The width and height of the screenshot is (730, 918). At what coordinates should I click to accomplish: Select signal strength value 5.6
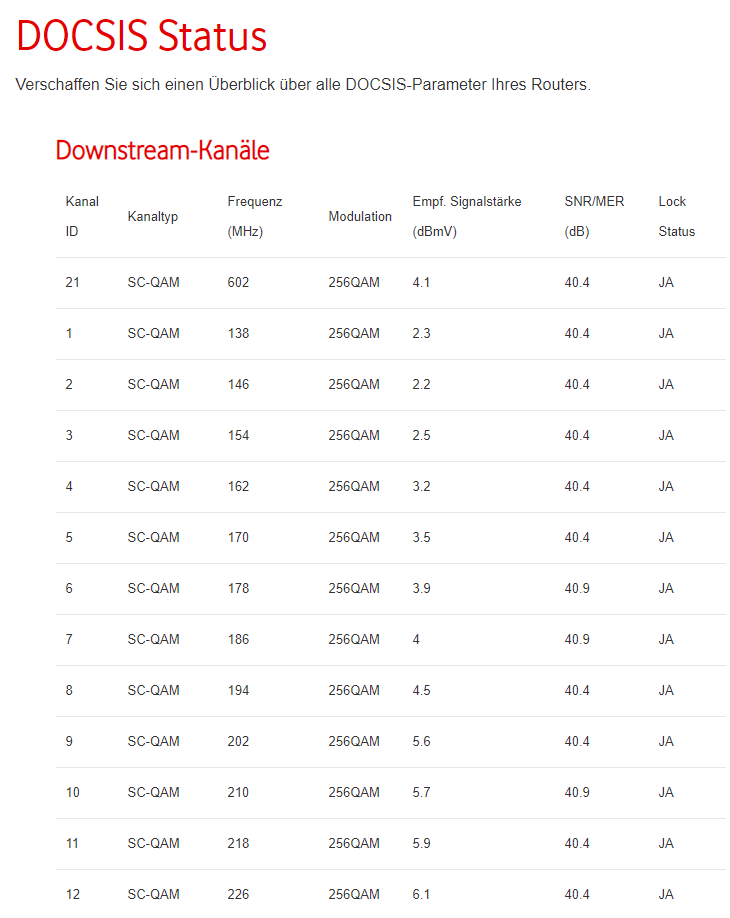point(421,741)
